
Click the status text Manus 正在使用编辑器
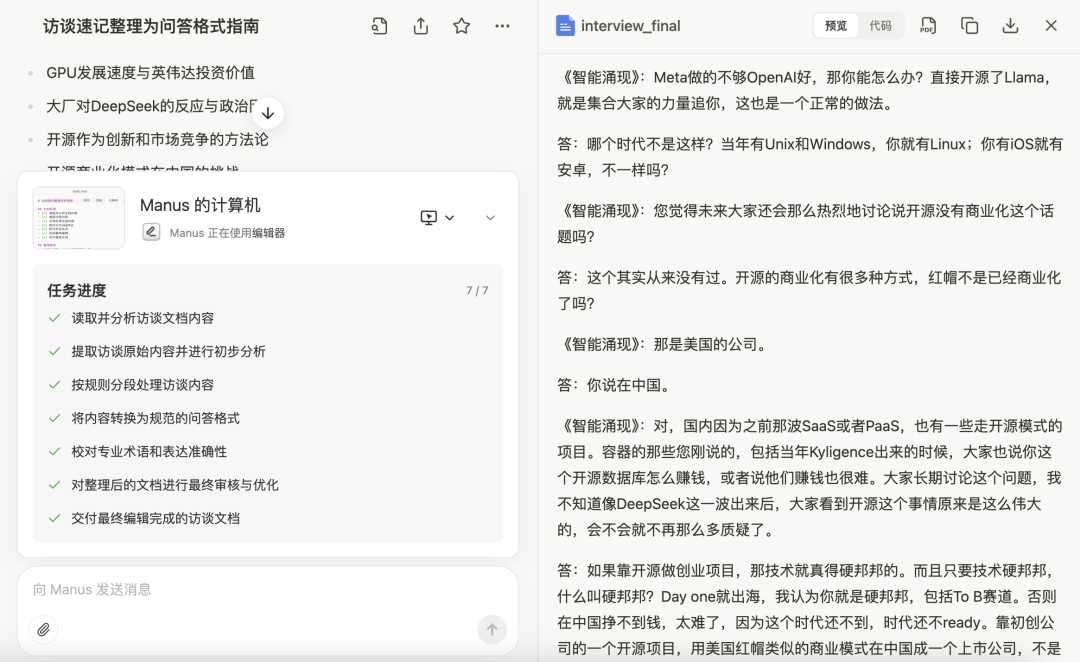[x=227, y=233]
